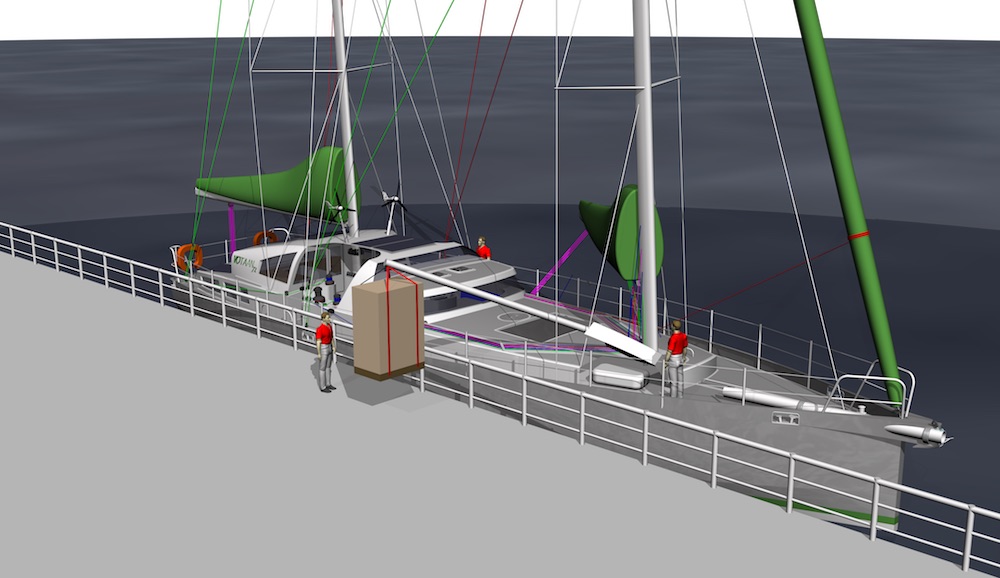Click the grey dock surface
The image size is (1000, 578).
click(200, 450)
